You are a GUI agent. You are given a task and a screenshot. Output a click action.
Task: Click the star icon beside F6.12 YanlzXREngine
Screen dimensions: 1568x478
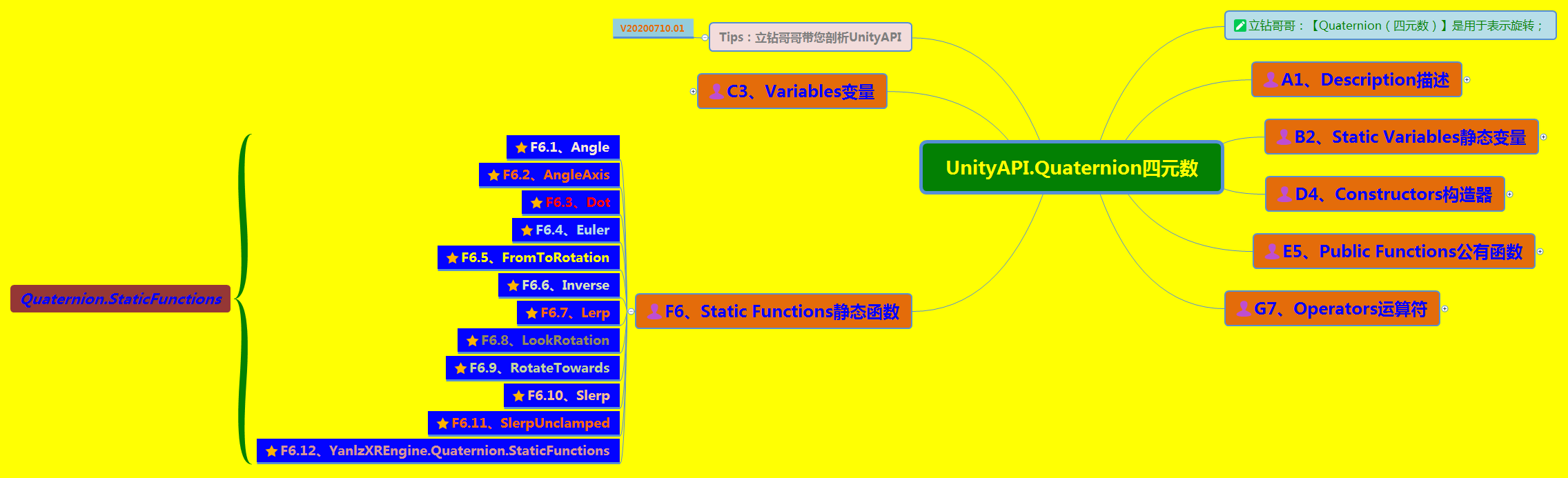pos(272,451)
